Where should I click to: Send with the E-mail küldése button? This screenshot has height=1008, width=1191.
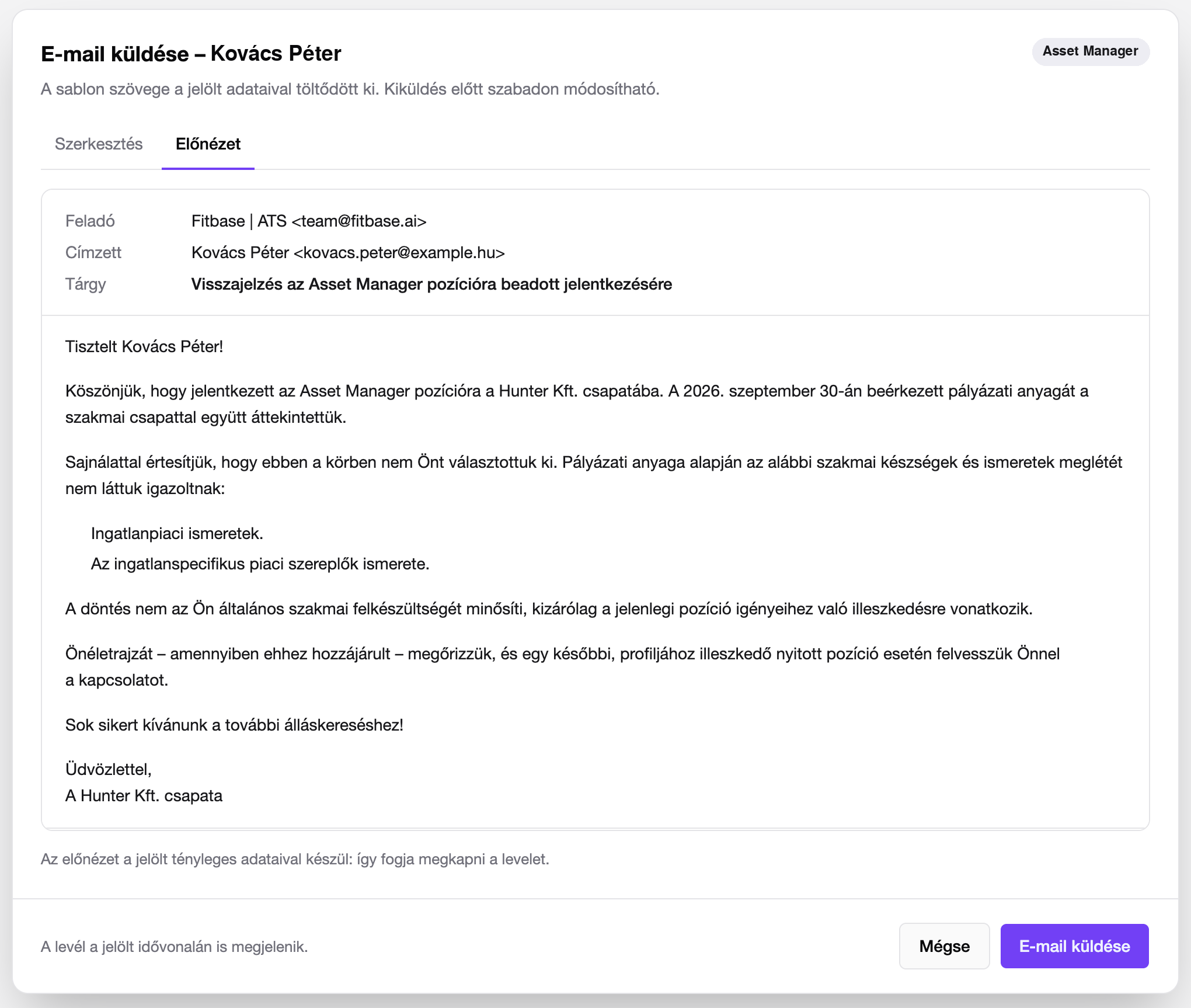[1074, 946]
